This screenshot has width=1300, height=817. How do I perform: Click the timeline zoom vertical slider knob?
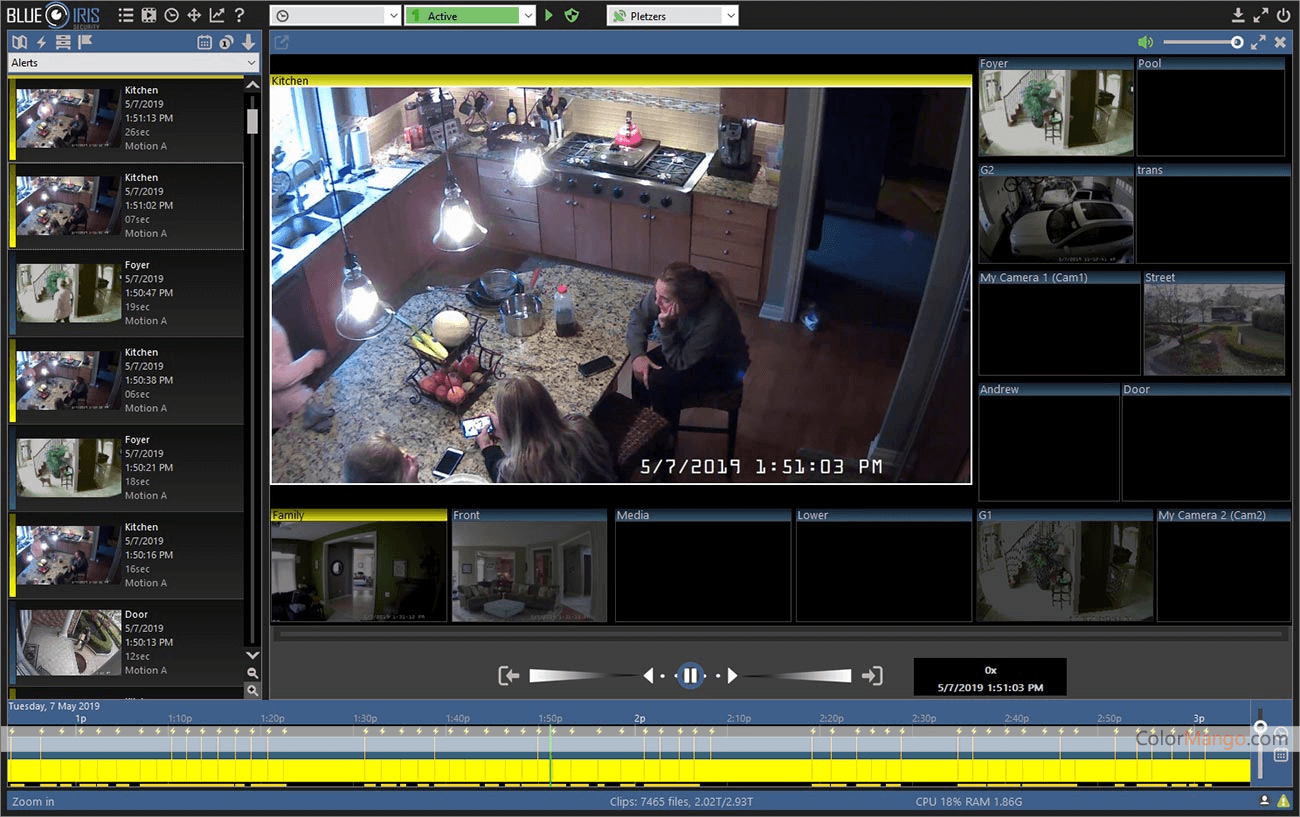point(1261,727)
